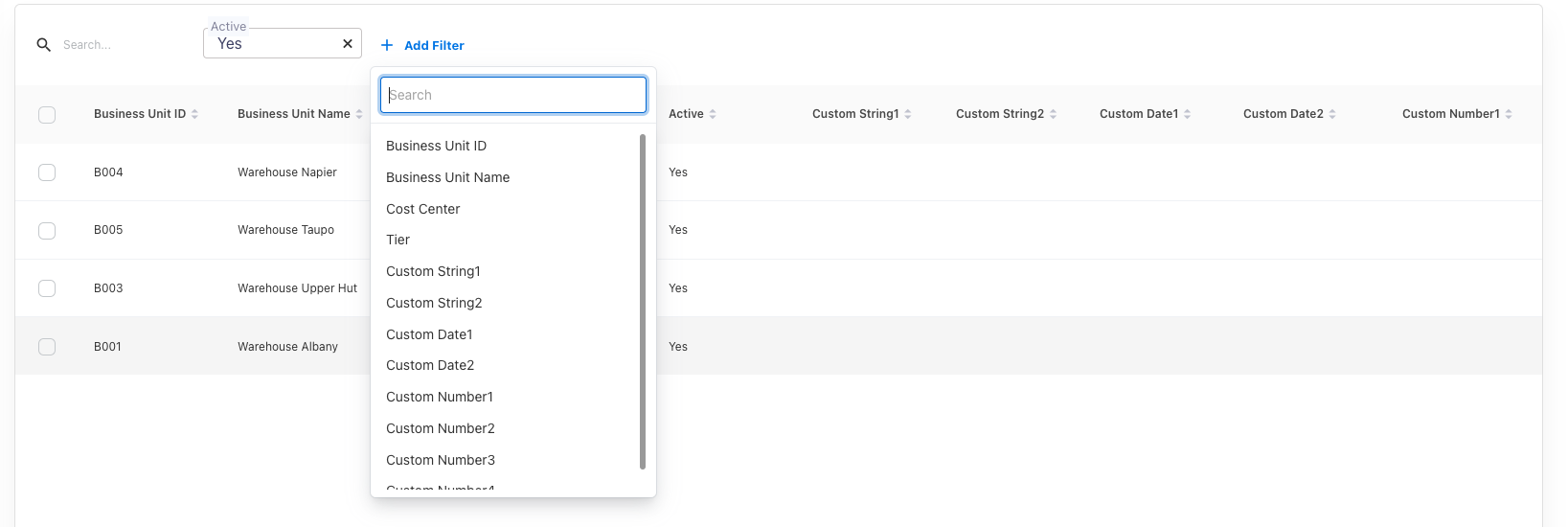
Task: Pick Tier in the filter options
Action: [x=398, y=241]
